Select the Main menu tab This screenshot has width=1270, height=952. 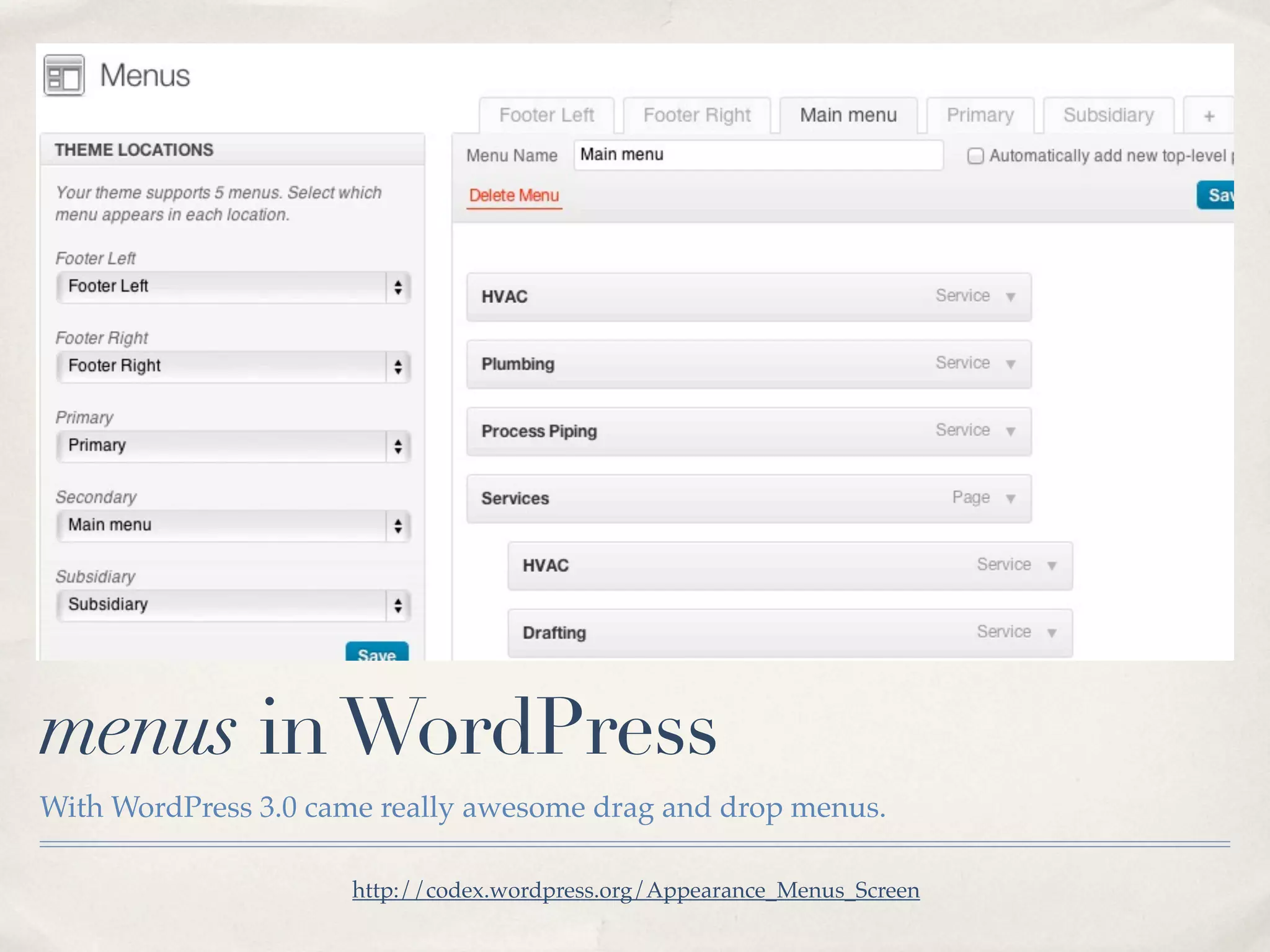(848, 115)
